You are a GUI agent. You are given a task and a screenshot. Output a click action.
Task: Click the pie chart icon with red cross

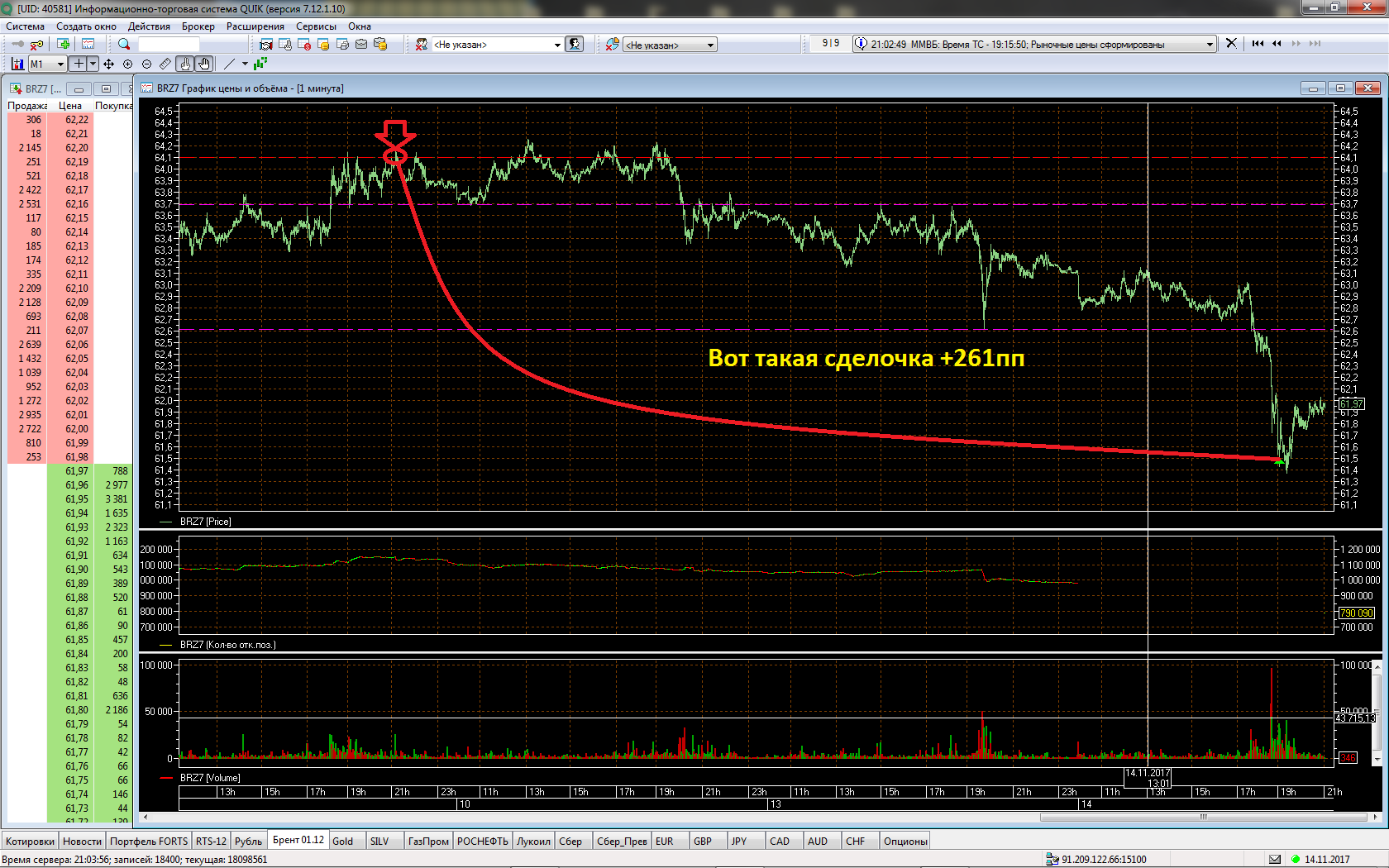(612, 44)
